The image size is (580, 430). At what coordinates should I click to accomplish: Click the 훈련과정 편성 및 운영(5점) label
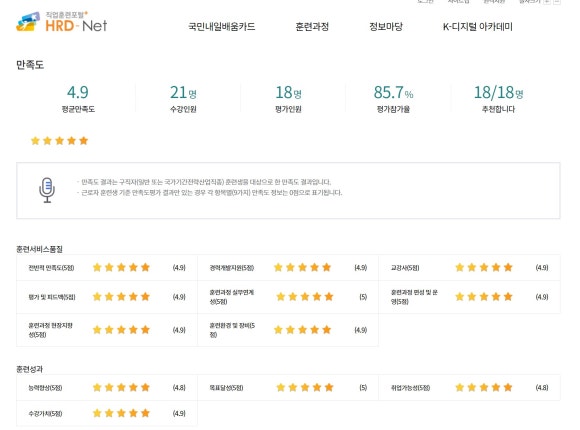click(414, 297)
